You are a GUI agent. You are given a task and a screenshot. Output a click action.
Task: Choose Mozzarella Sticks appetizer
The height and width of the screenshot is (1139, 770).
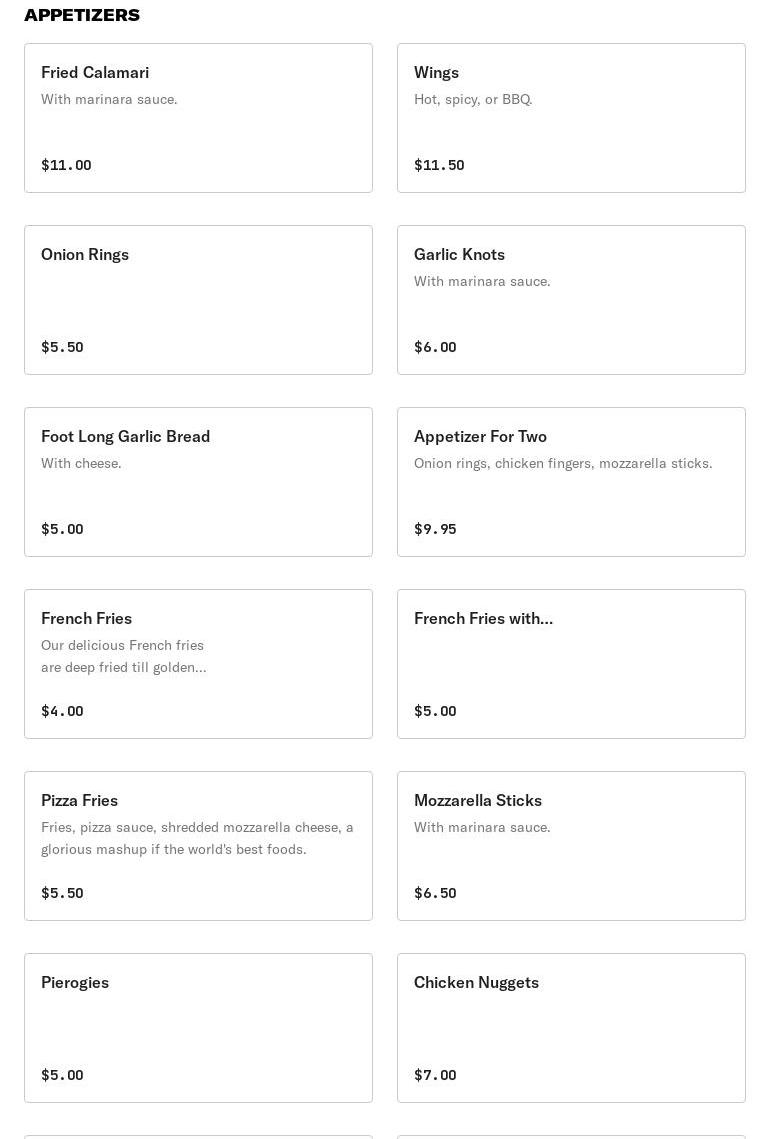pos(571,846)
